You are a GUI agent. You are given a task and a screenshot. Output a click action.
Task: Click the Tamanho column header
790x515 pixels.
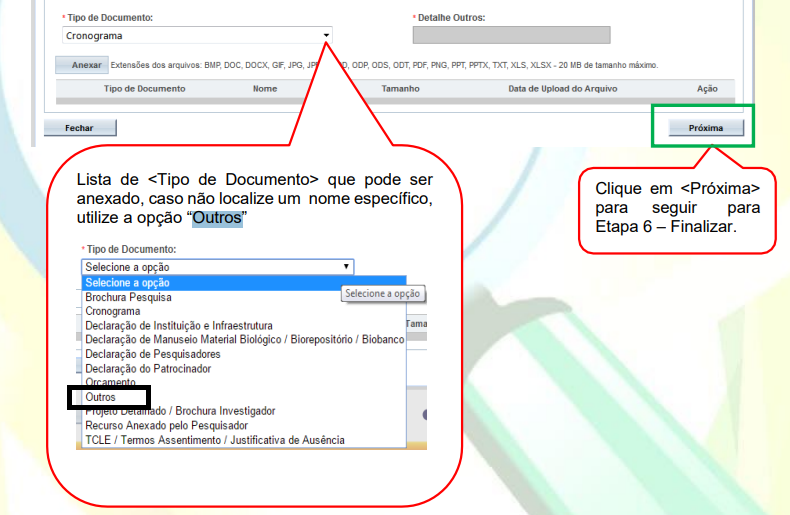coord(400,89)
